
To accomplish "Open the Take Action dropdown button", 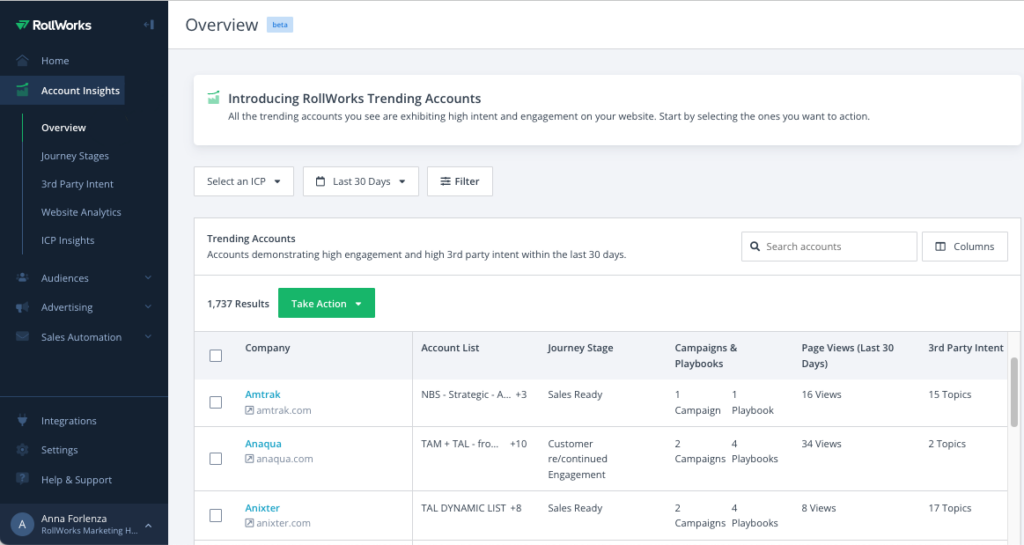I will tap(327, 304).
